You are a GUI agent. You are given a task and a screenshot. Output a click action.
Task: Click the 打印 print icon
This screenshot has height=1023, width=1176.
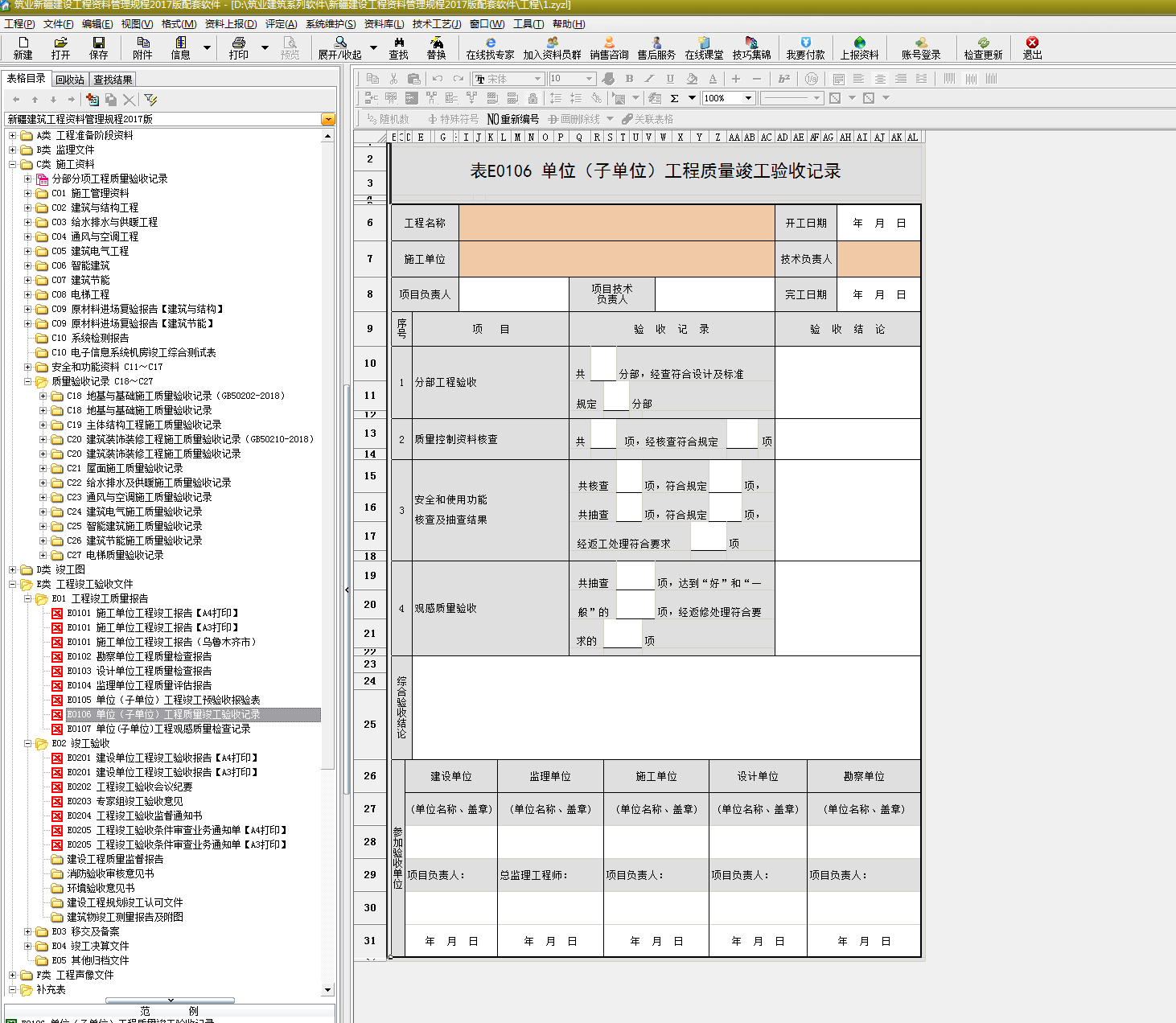click(238, 48)
